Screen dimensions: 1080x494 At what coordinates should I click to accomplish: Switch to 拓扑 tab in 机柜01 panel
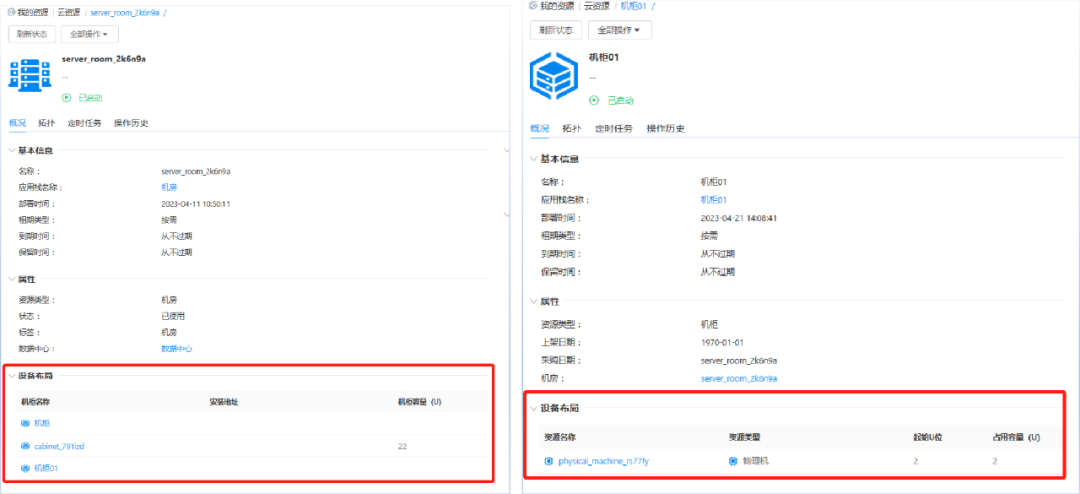[x=572, y=129]
